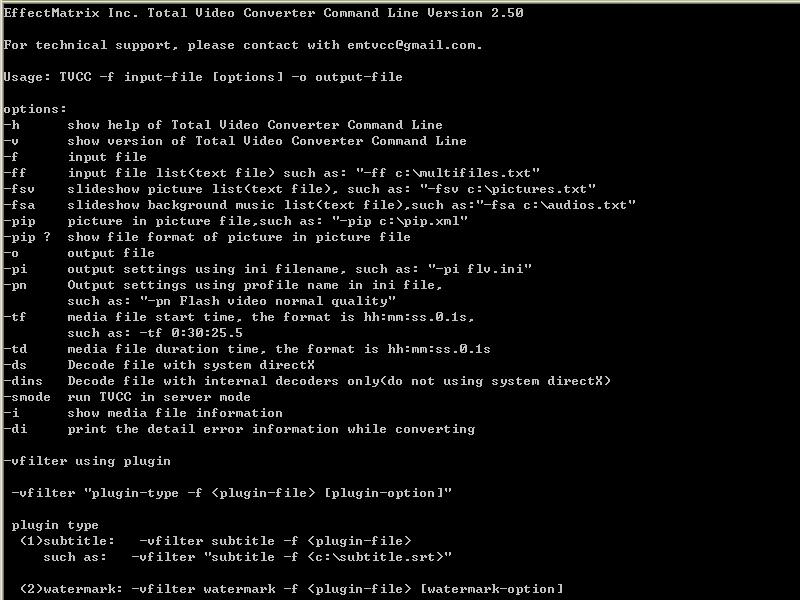Click the emtvcc@gmail.com support email address
This screenshot has height=600, width=800.
(416, 45)
